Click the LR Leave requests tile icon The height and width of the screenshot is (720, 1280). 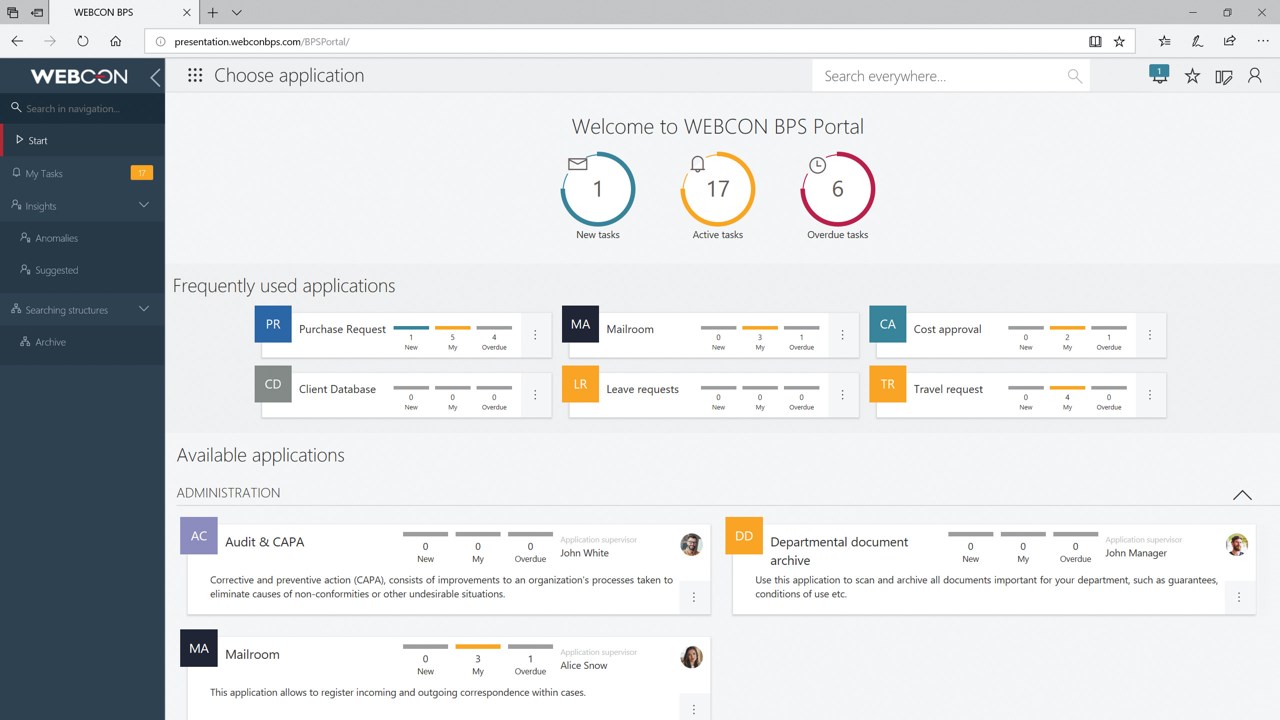click(580, 385)
